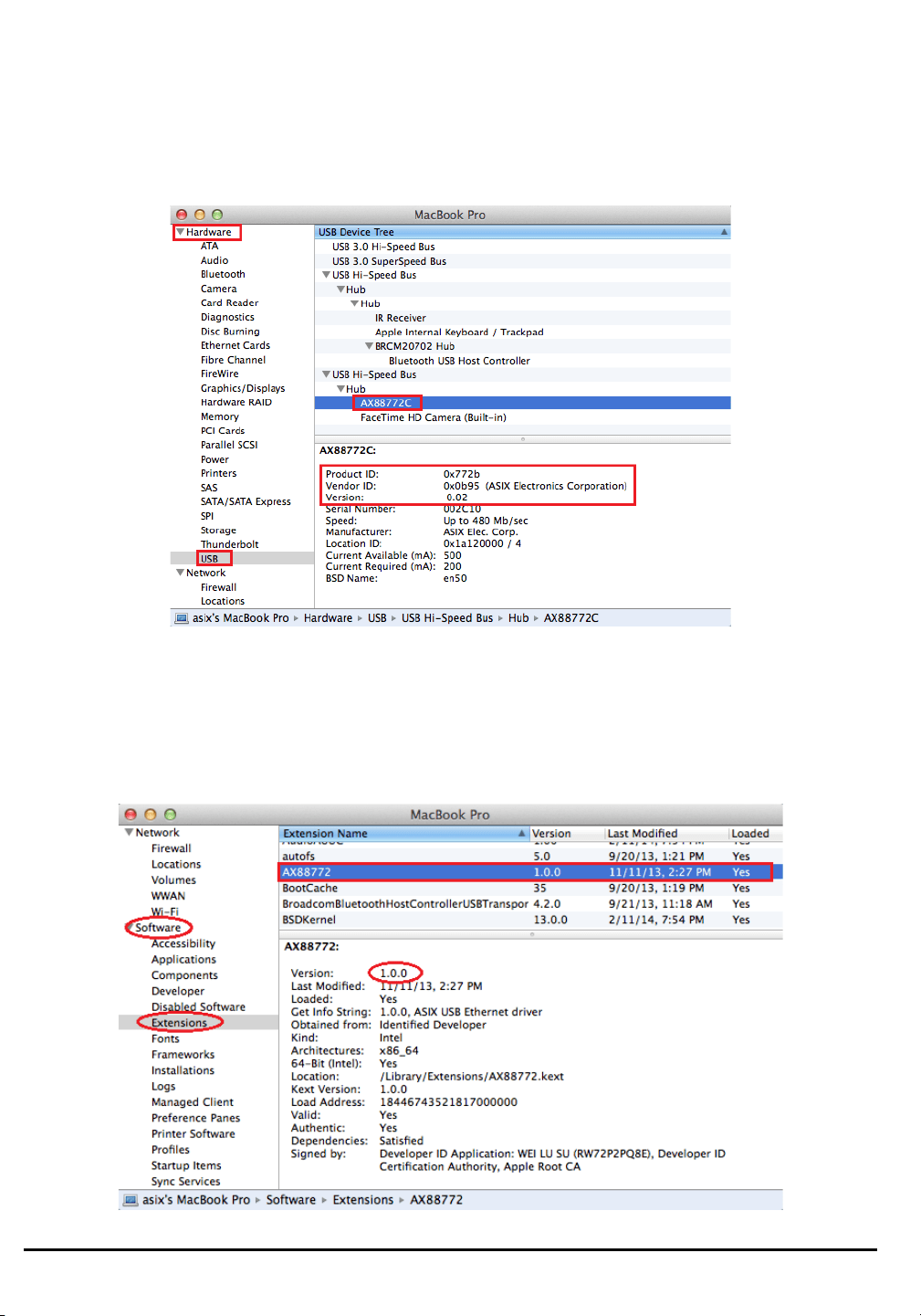Viewport: 921px width, 1316px height.
Task: Select Startup Items in the sidebar
Action: 186,1165
